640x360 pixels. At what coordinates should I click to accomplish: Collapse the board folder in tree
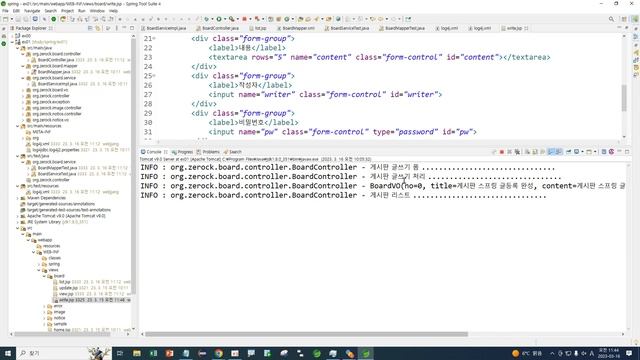pyautogui.click(x=44, y=276)
